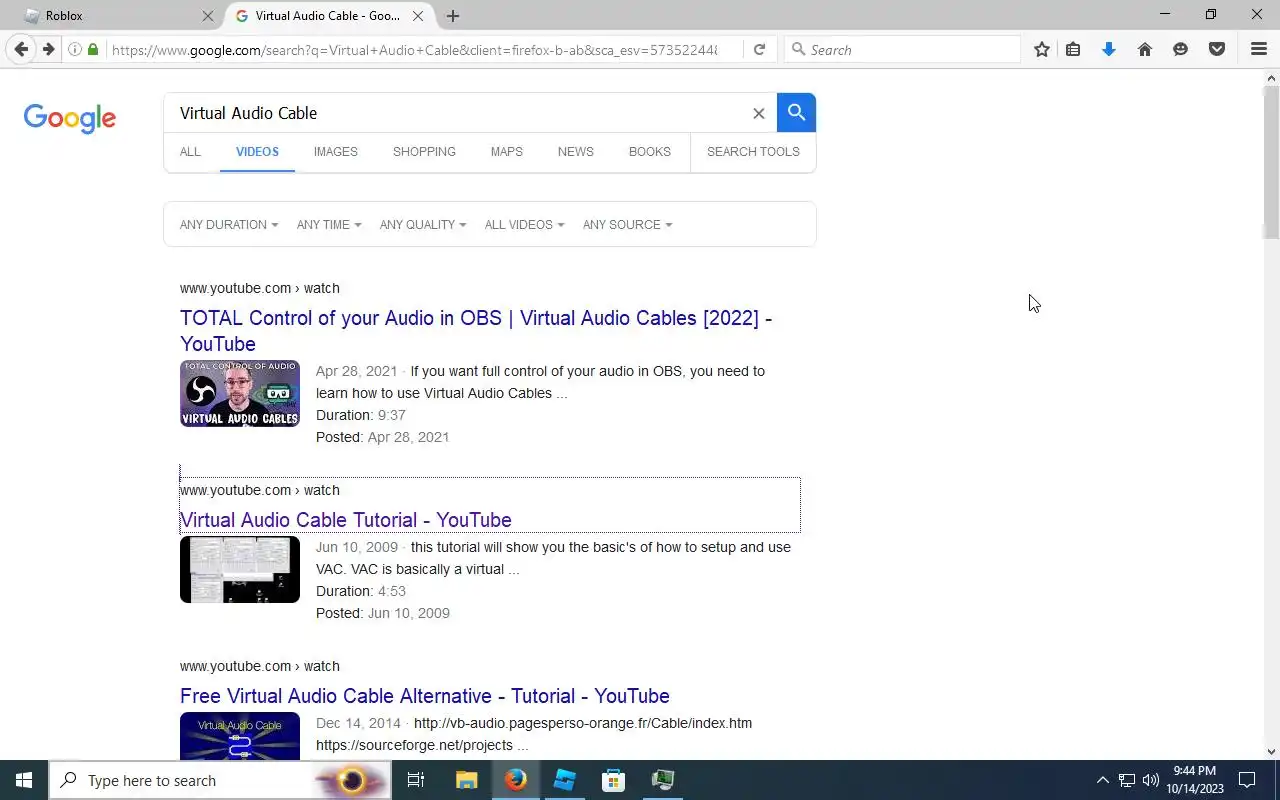The width and height of the screenshot is (1280, 800).
Task: Reload the page with refresh icon
Action: tap(759, 49)
